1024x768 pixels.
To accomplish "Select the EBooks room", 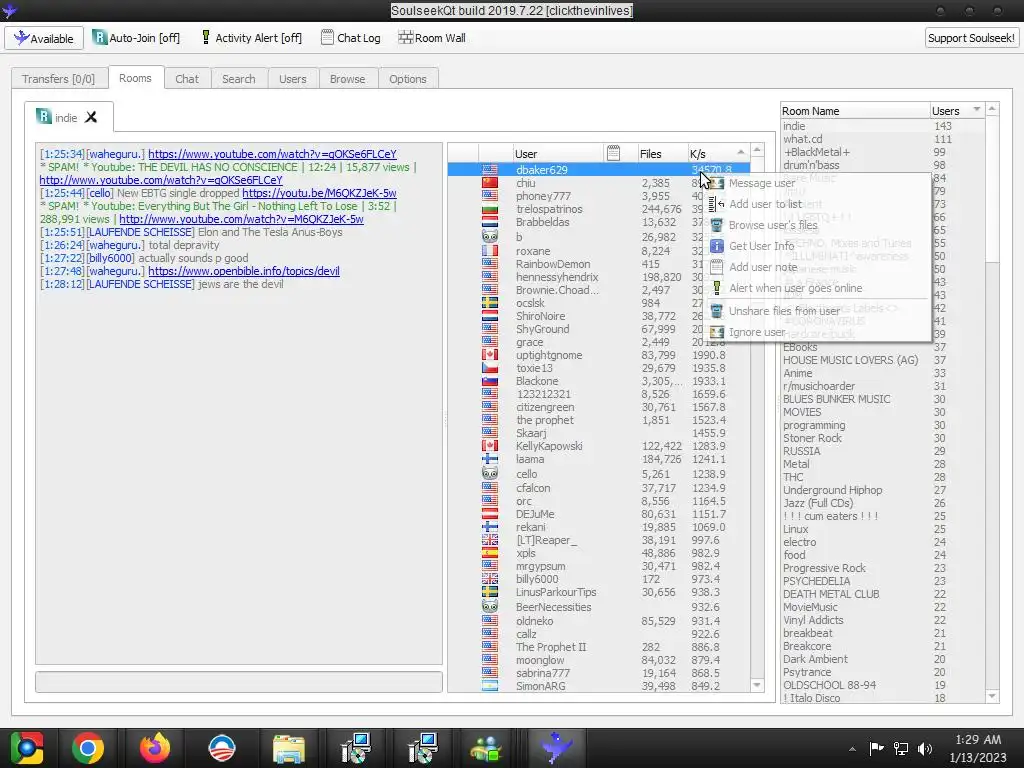I will tap(882, 347).
